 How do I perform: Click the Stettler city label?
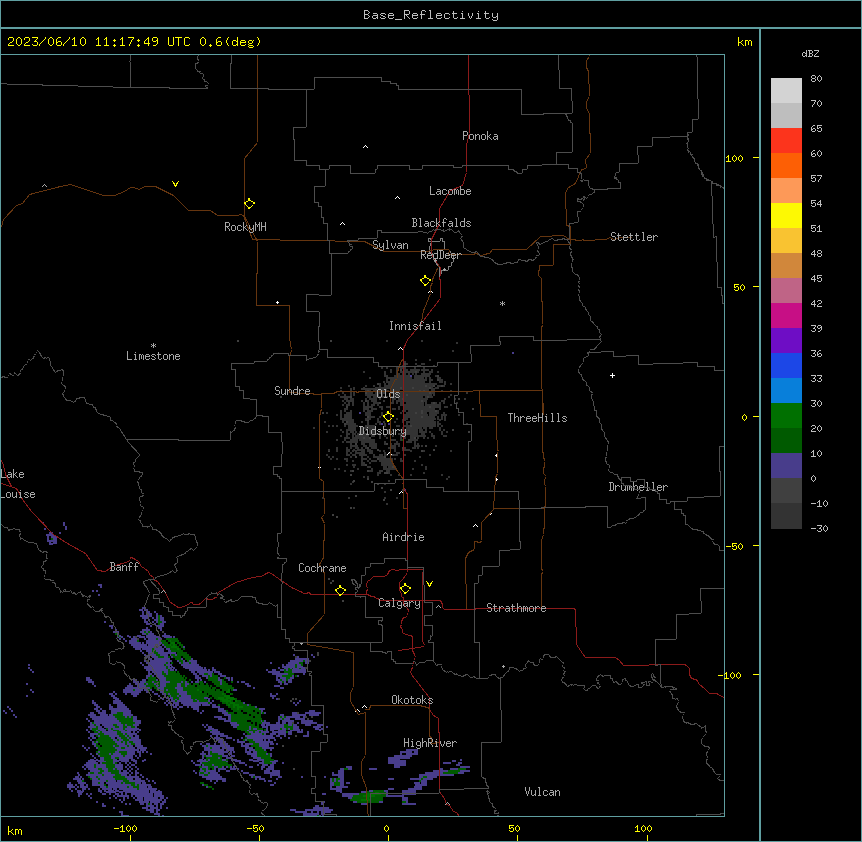pos(634,237)
